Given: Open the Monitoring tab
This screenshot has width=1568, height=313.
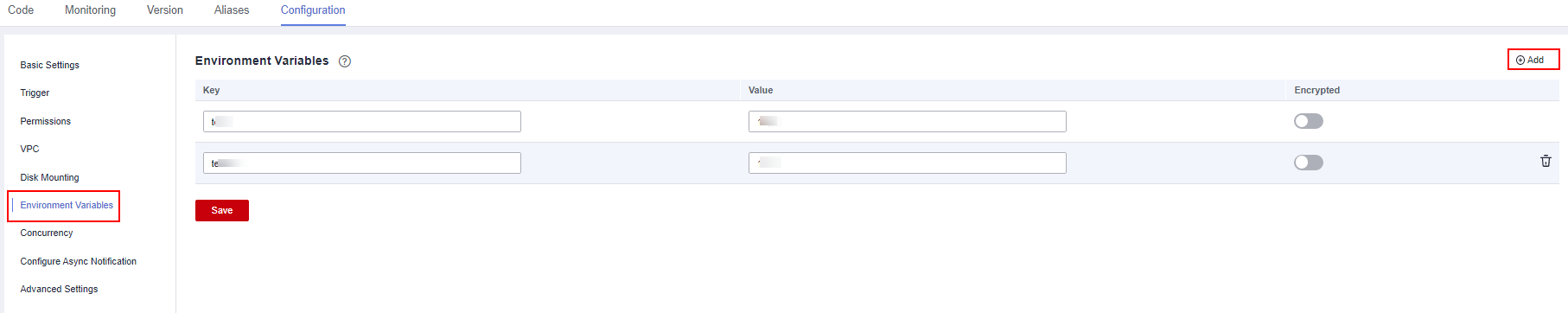Looking at the screenshot, I should pos(90,10).
